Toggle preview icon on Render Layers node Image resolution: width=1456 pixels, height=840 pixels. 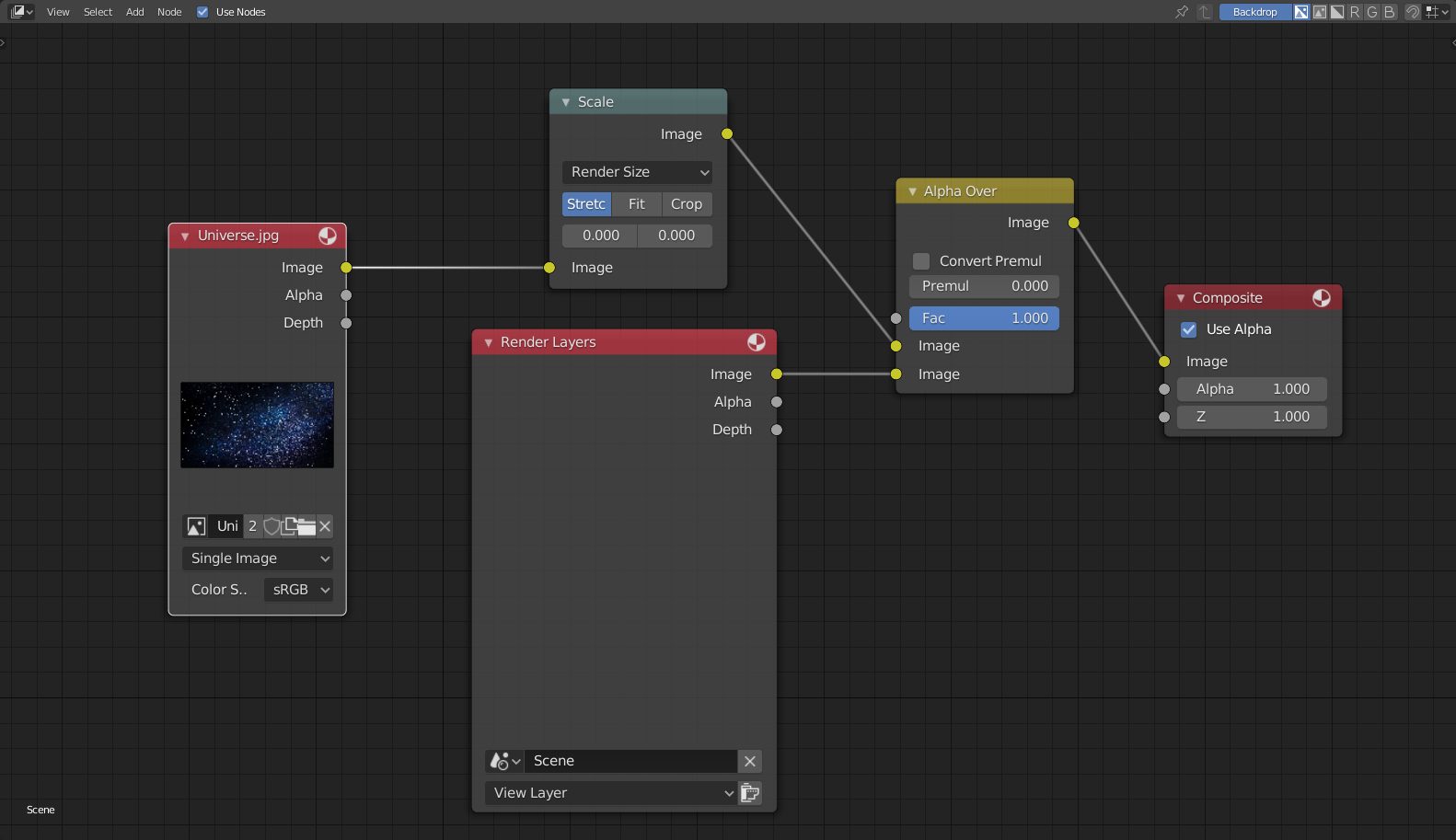coord(757,342)
